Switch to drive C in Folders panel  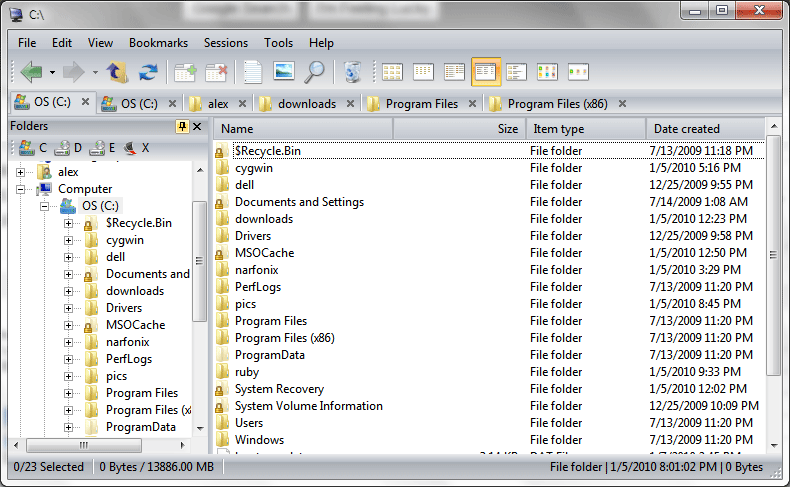[x=33, y=148]
